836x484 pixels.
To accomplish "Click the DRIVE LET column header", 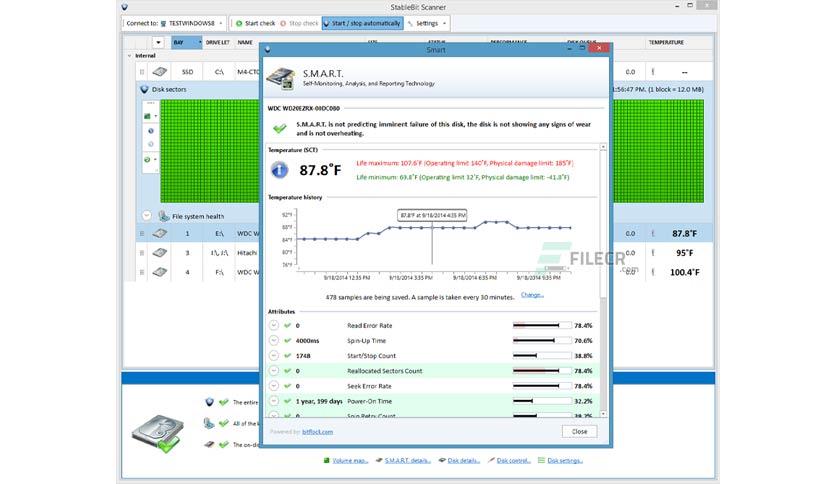I will pyautogui.click(x=218, y=43).
